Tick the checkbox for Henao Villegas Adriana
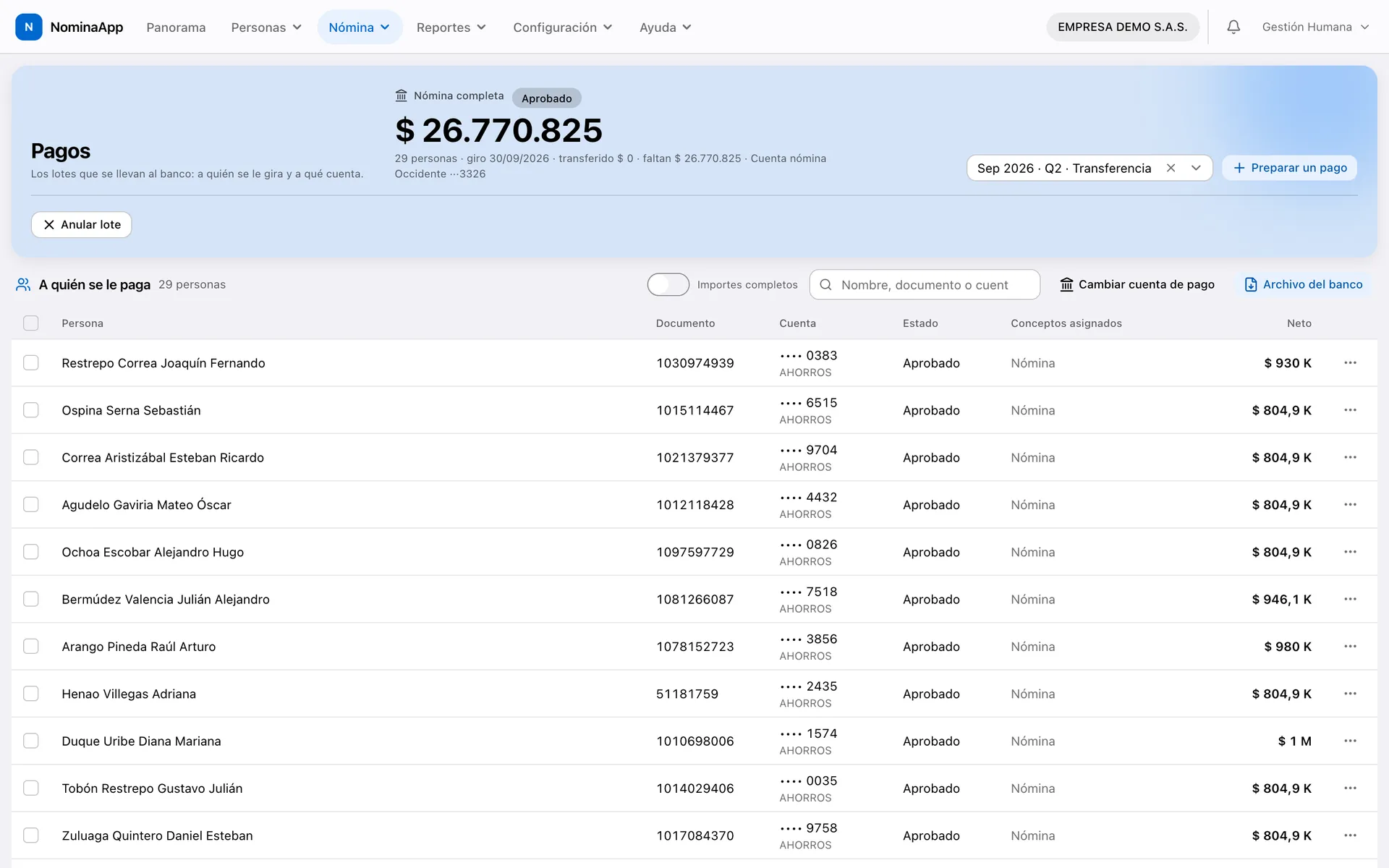Image resolution: width=1389 pixels, height=868 pixels. point(30,694)
